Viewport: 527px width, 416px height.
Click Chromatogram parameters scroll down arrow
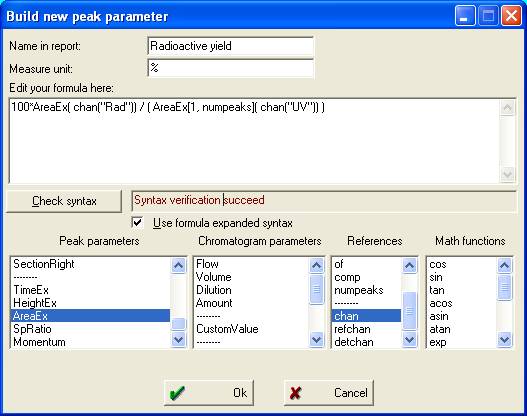click(x=316, y=339)
